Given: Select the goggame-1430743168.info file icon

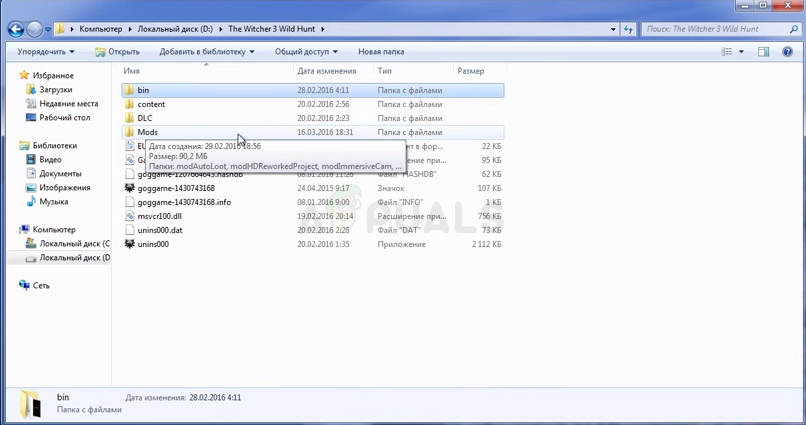Looking at the screenshot, I should click(x=130, y=202).
